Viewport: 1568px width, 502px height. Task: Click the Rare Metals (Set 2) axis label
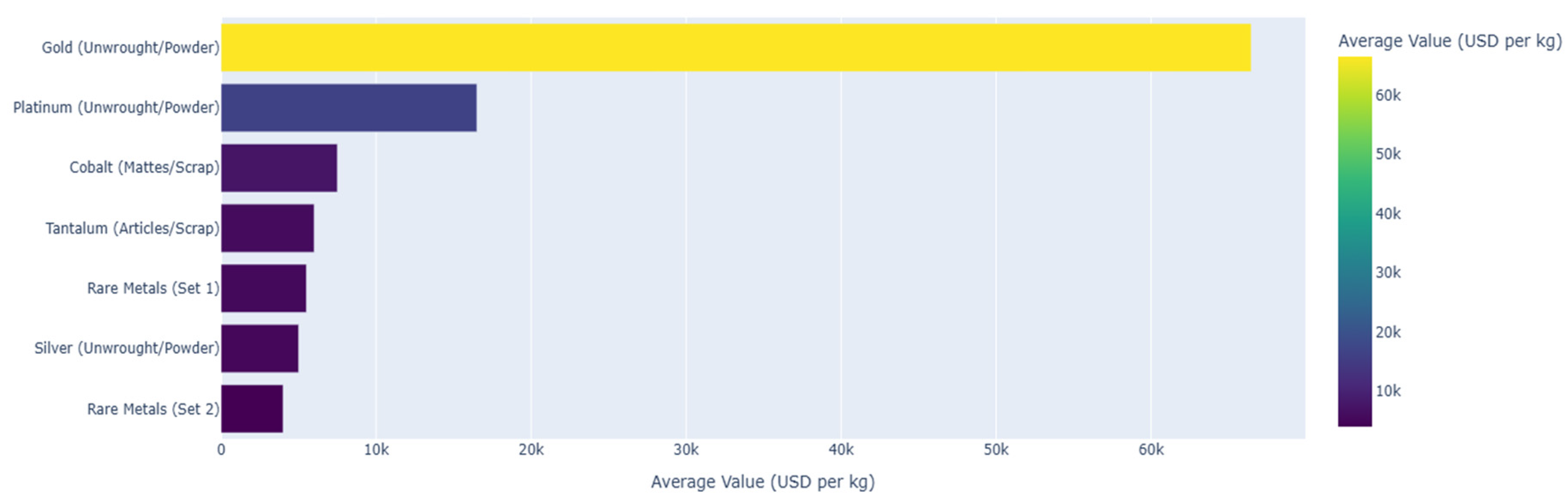pos(153,409)
